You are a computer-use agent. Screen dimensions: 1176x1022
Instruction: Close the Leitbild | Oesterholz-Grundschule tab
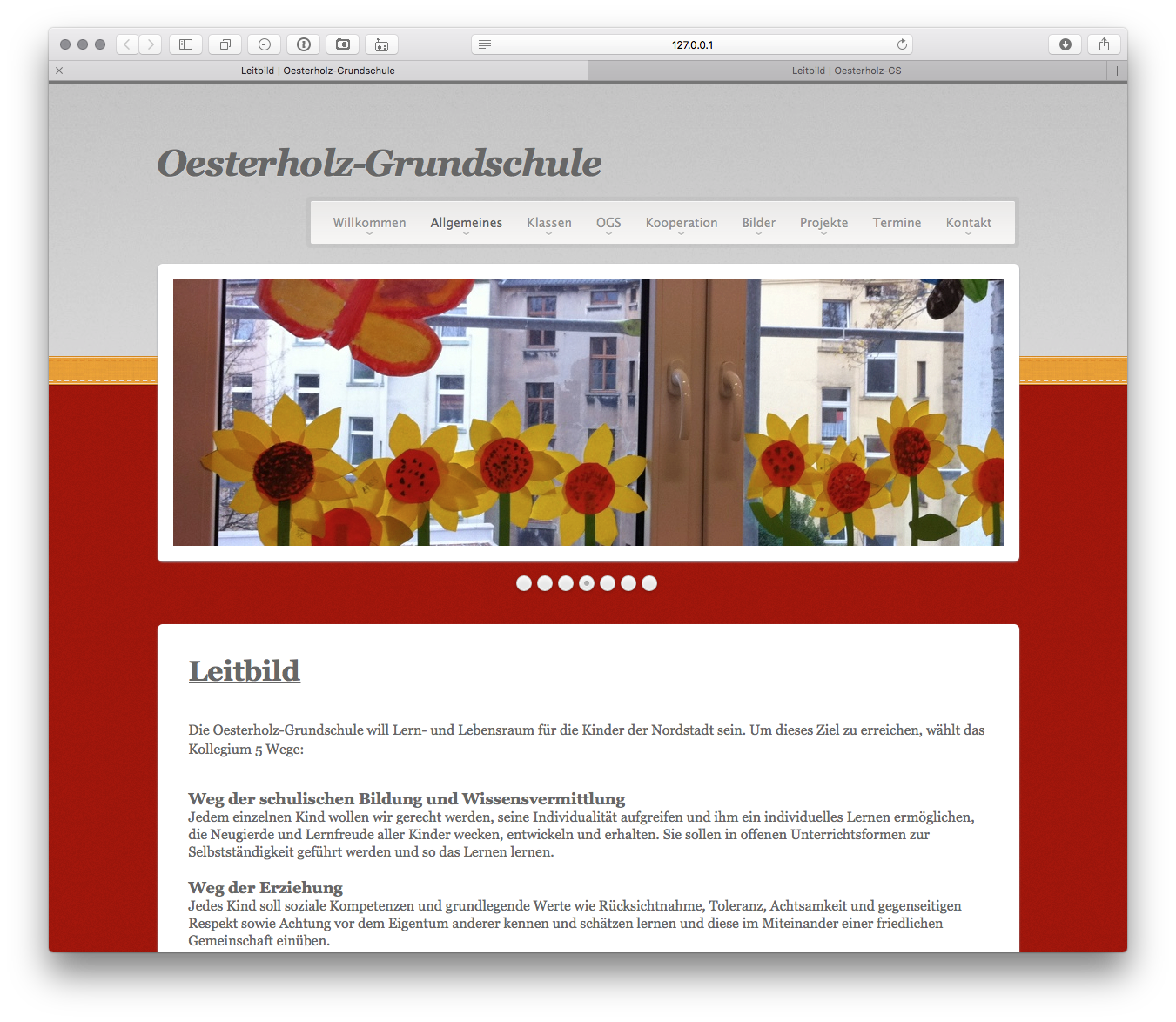pos(59,71)
